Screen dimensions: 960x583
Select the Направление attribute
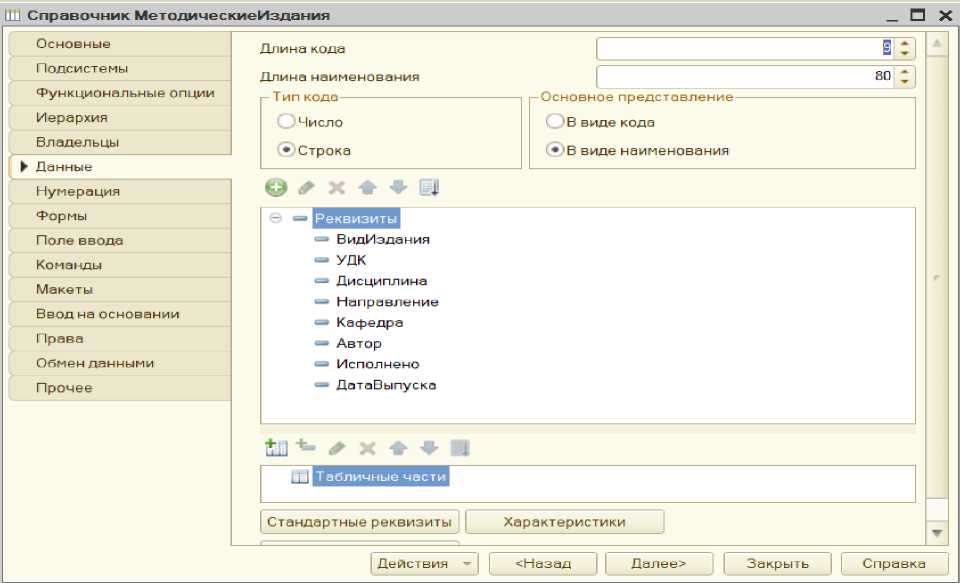point(387,302)
